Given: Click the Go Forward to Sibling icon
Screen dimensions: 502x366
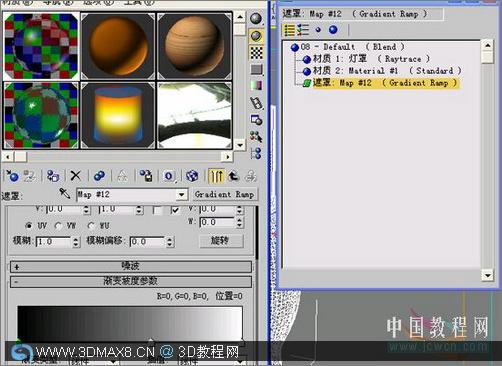Looking at the screenshot, I should pyautogui.click(x=251, y=176).
